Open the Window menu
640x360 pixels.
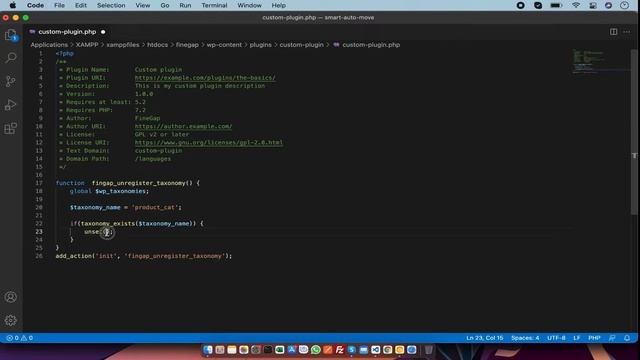click(249, 5)
